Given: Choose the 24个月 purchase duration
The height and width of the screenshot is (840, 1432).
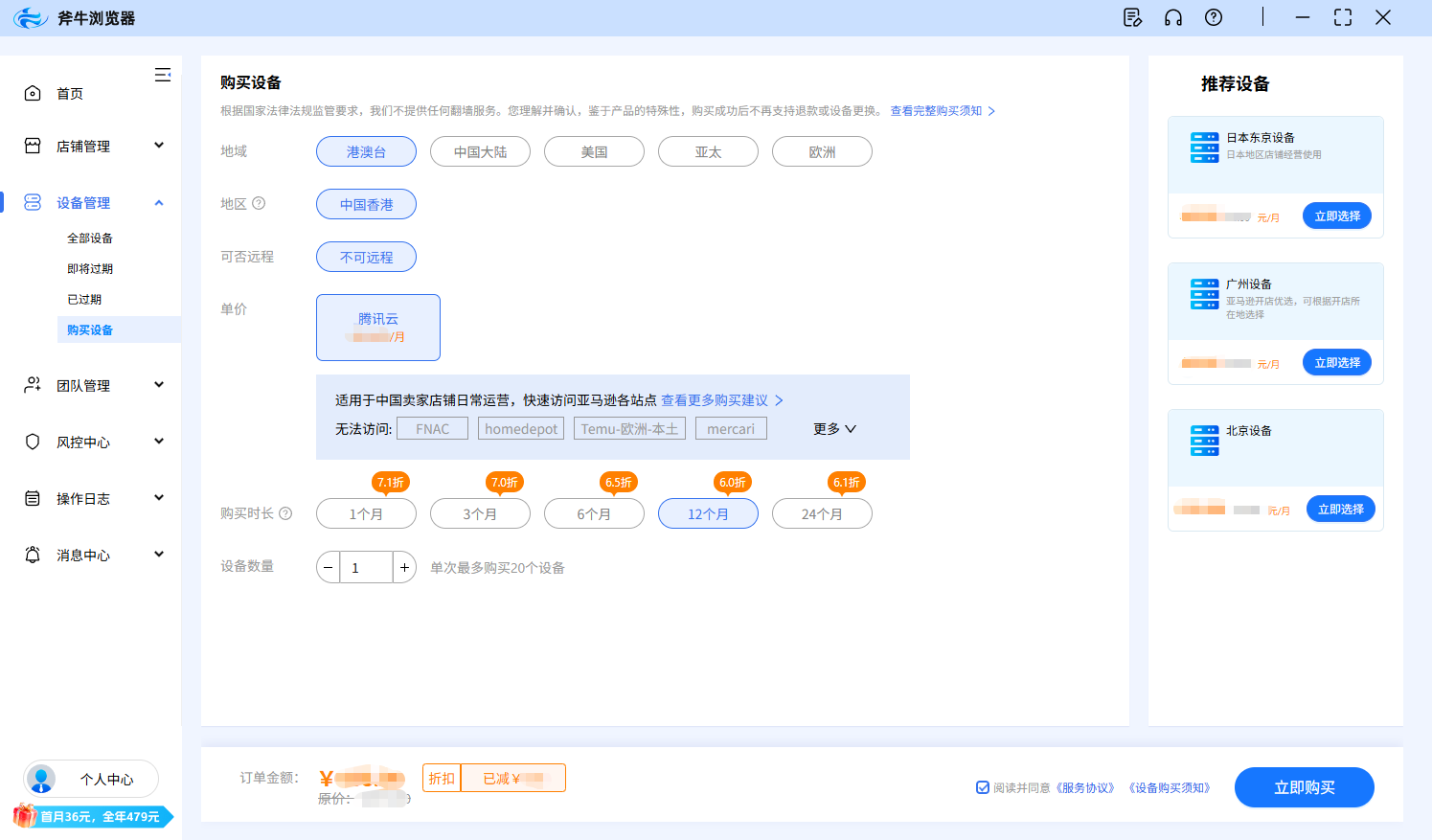Looking at the screenshot, I should [x=822, y=513].
